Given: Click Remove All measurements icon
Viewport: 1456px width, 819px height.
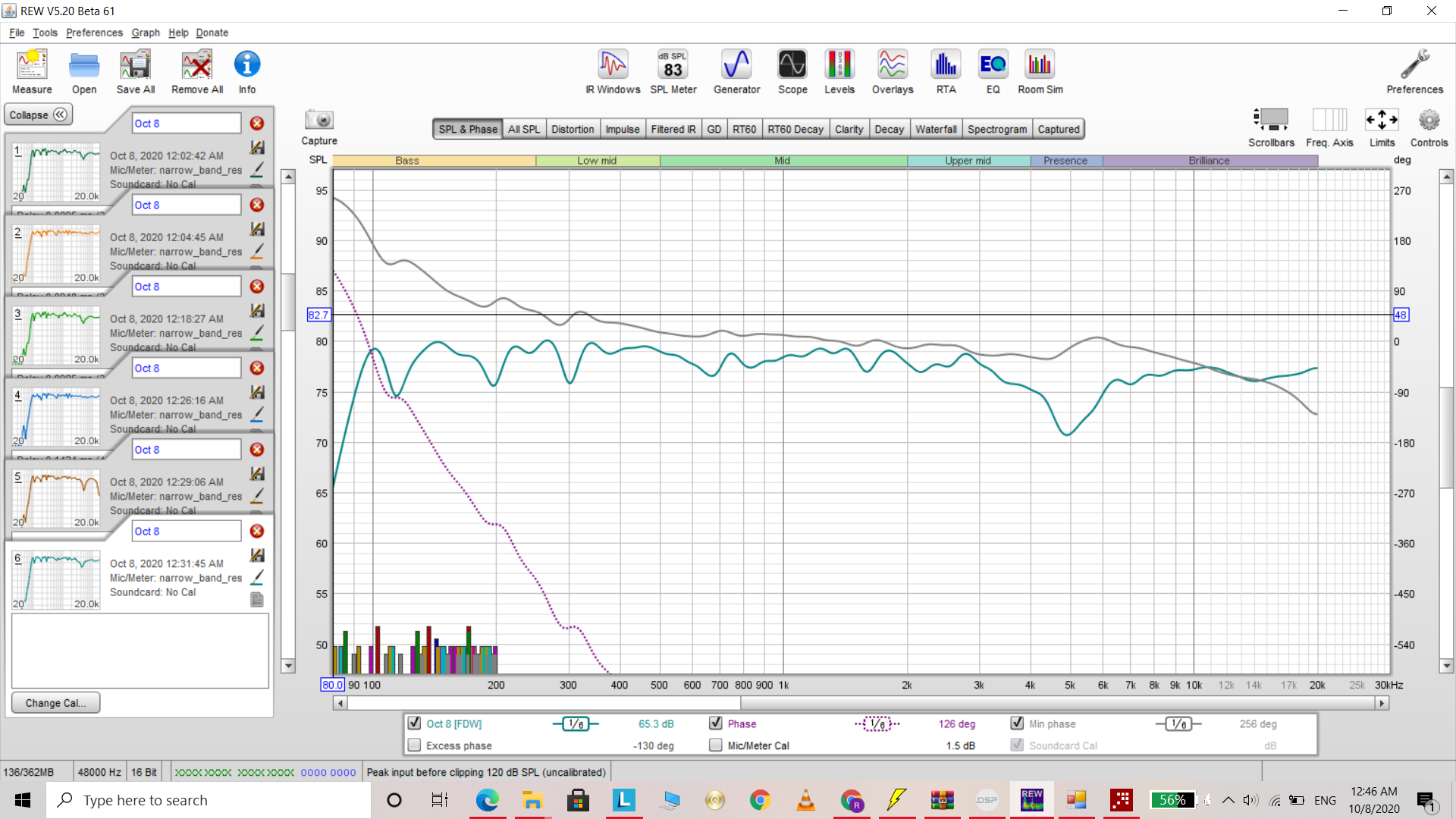Looking at the screenshot, I should pyautogui.click(x=197, y=72).
